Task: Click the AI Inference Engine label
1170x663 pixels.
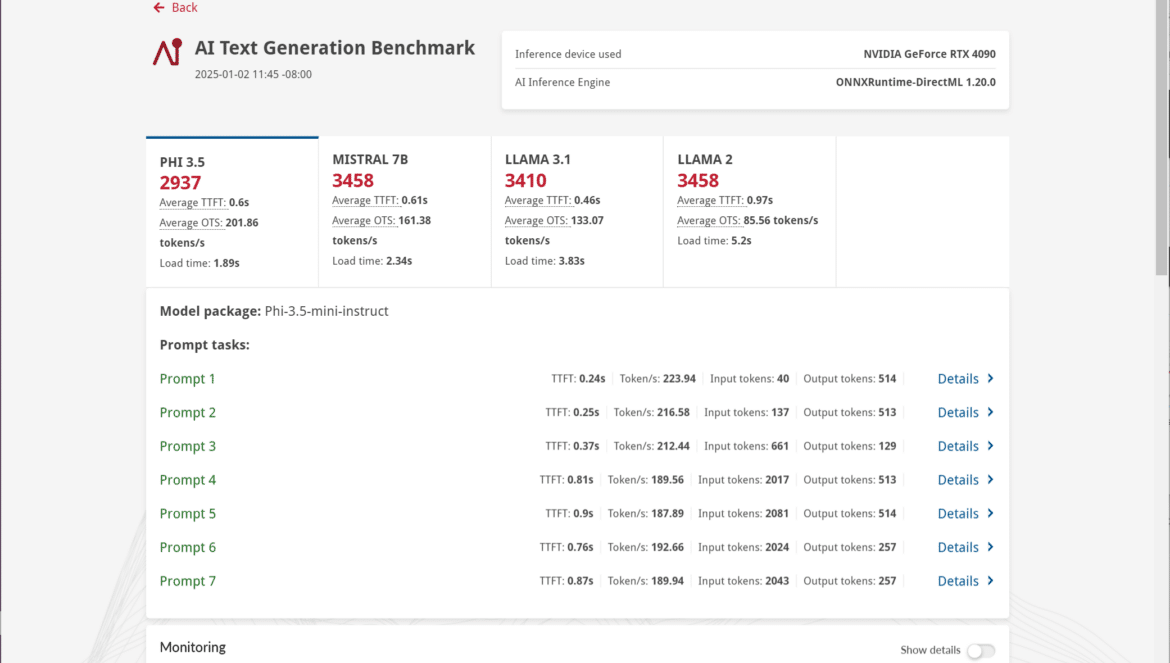Action: 563,82
